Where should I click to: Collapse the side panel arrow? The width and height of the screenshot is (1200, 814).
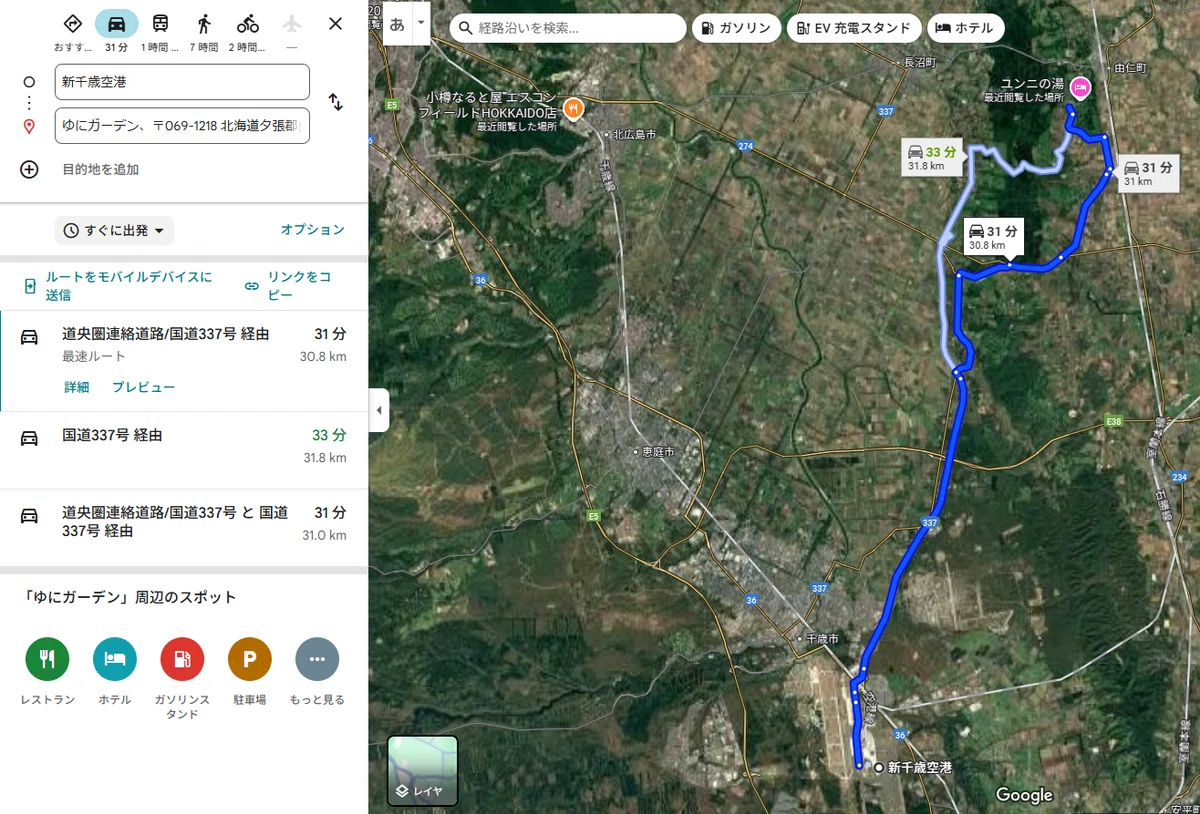click(379, 410)
